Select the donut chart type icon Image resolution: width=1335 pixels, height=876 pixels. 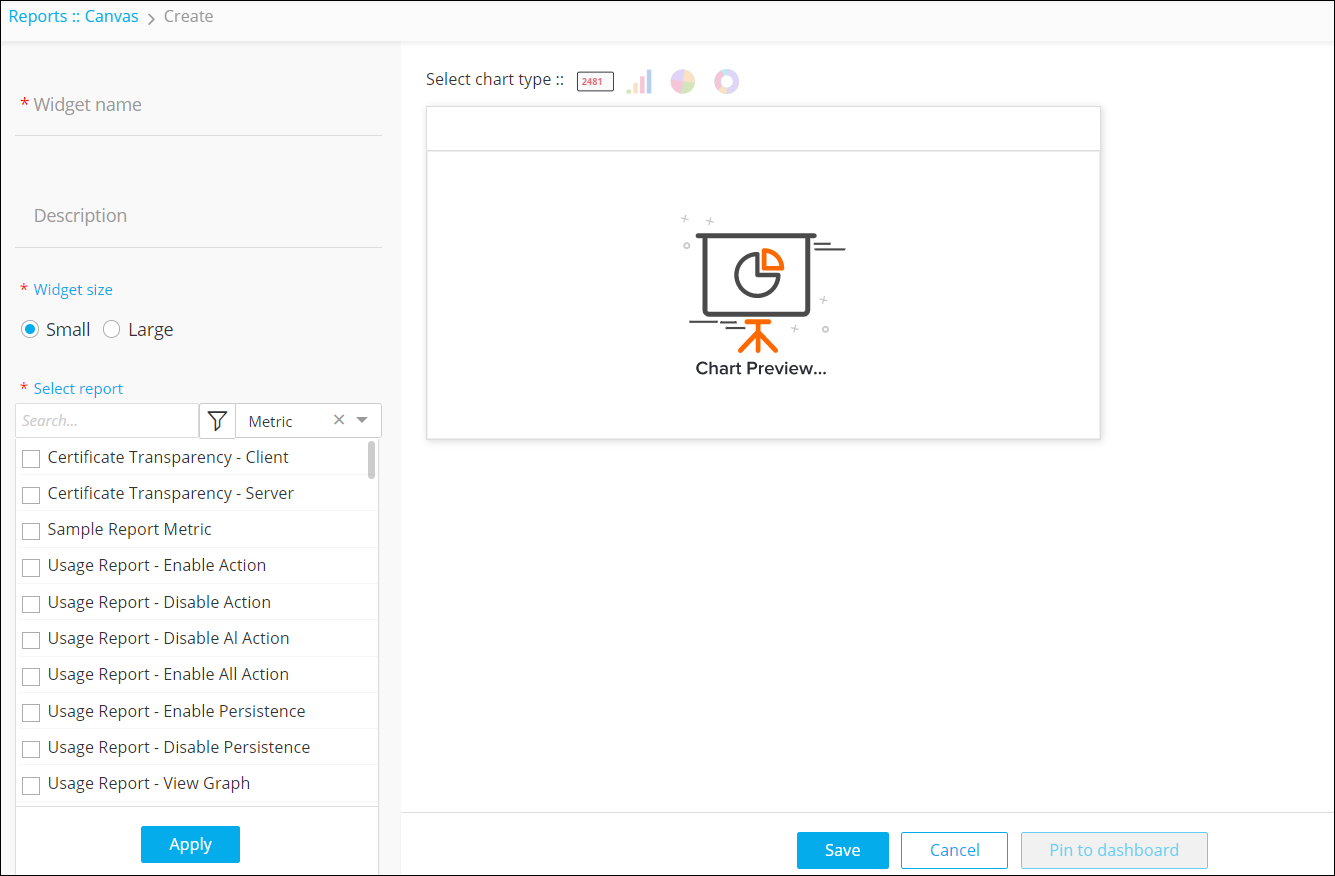[727, 81]
